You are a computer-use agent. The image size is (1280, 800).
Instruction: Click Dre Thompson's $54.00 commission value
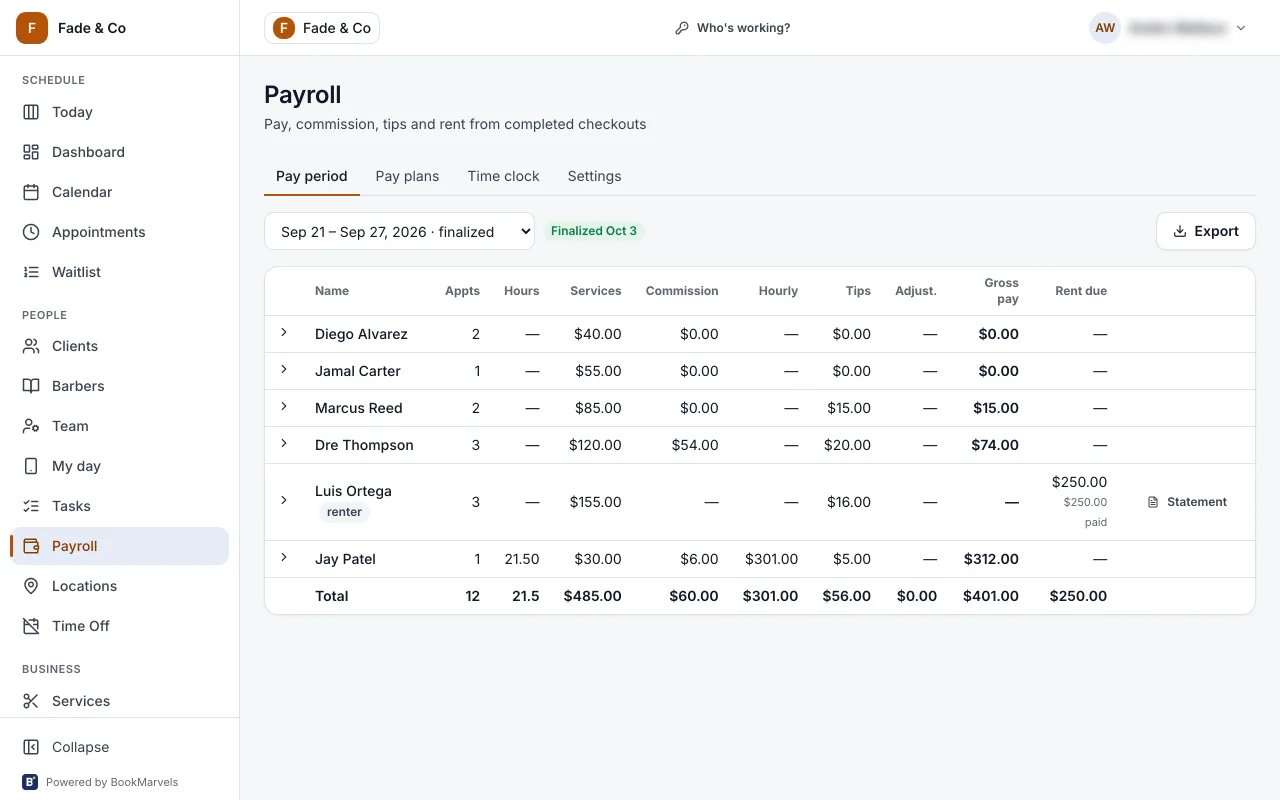pyautogui.click(x=695, y=445)
